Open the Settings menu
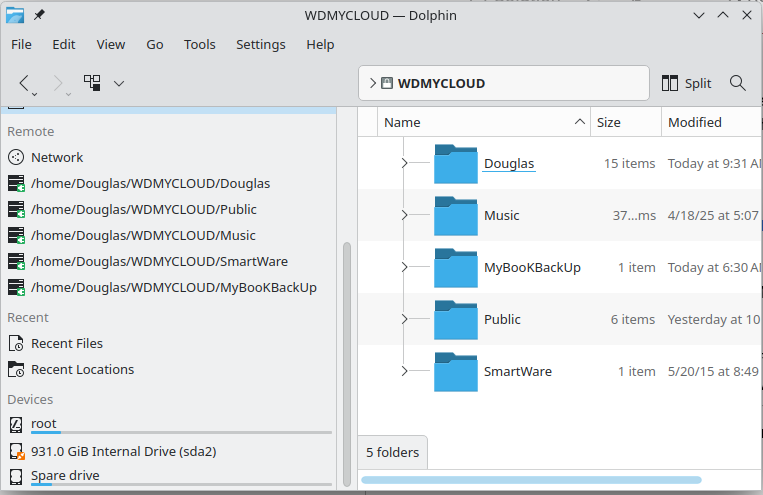 [x=261, y=44]
